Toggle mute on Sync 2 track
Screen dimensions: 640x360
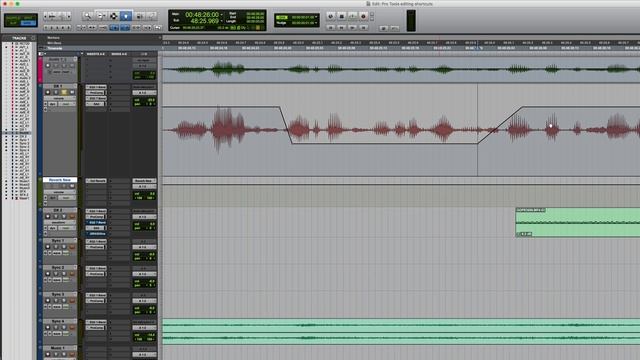click(x=72, y=273)
